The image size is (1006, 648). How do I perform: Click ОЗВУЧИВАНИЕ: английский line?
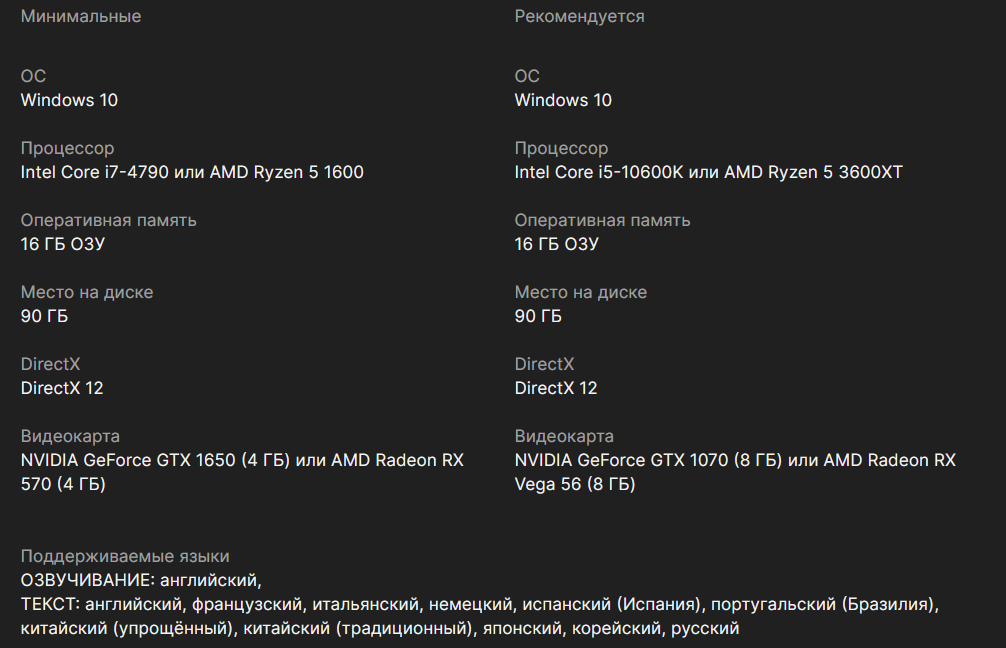pos(141,580)
